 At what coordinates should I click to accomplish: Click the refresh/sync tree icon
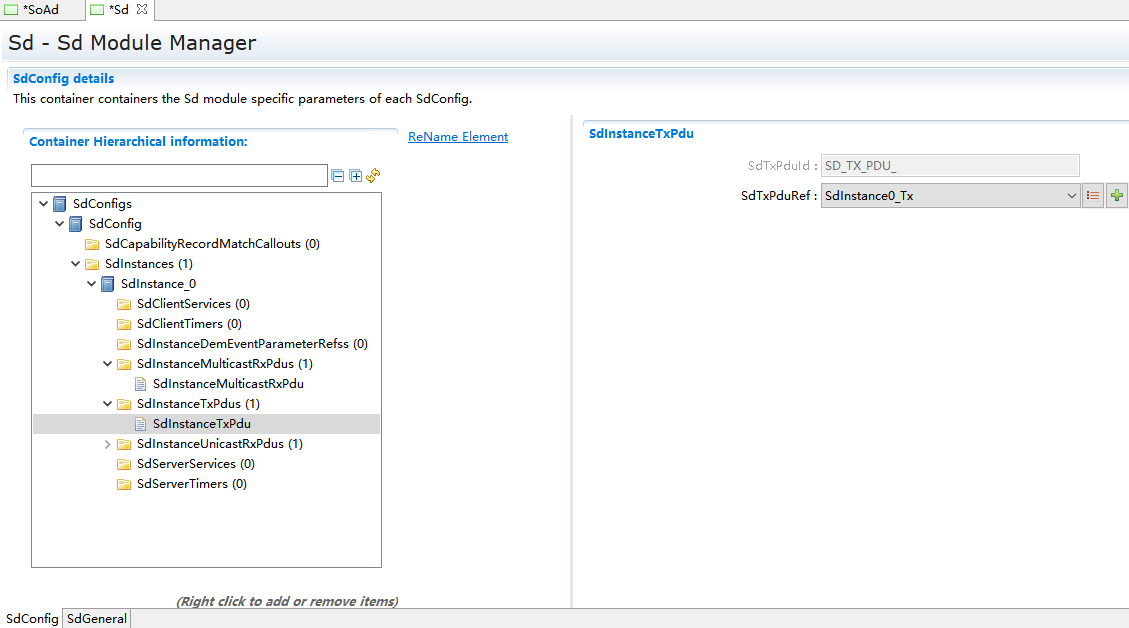tap(373, 176)
